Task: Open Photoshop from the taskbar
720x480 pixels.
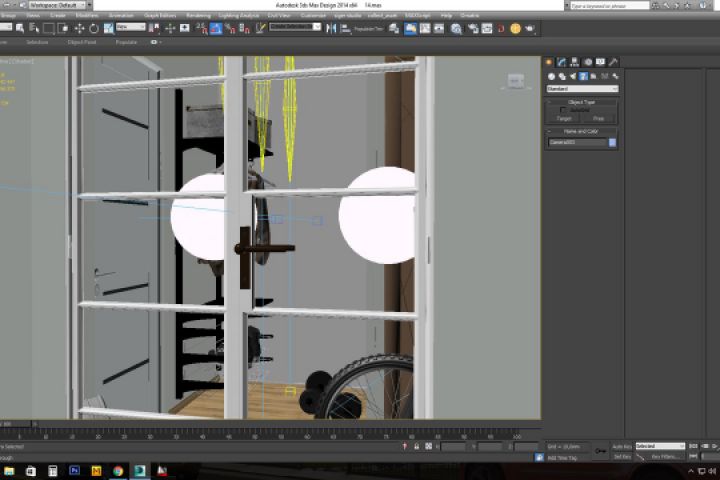Action: click(x=74, y=470)
